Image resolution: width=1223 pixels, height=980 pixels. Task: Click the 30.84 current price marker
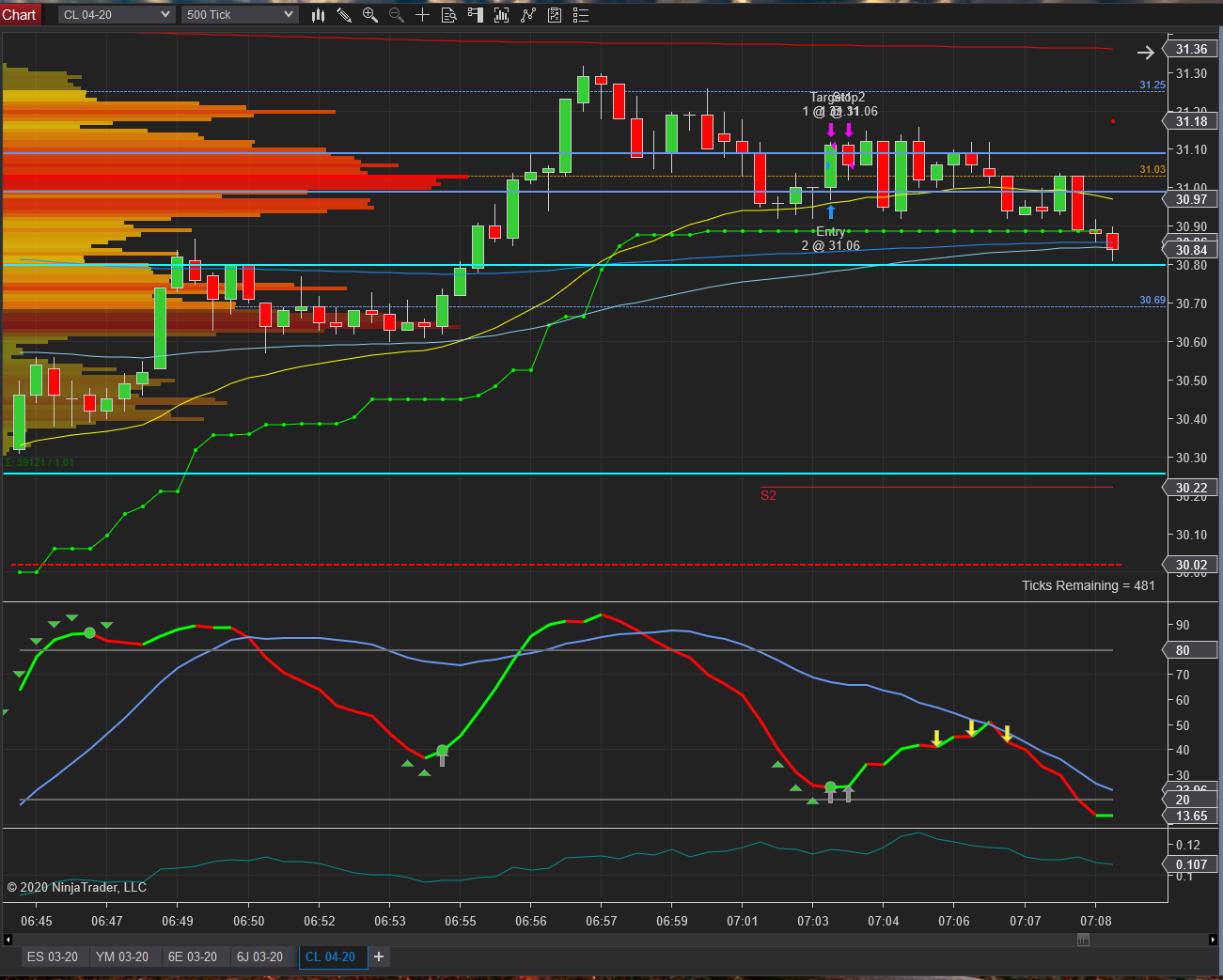coord(1192,250)
